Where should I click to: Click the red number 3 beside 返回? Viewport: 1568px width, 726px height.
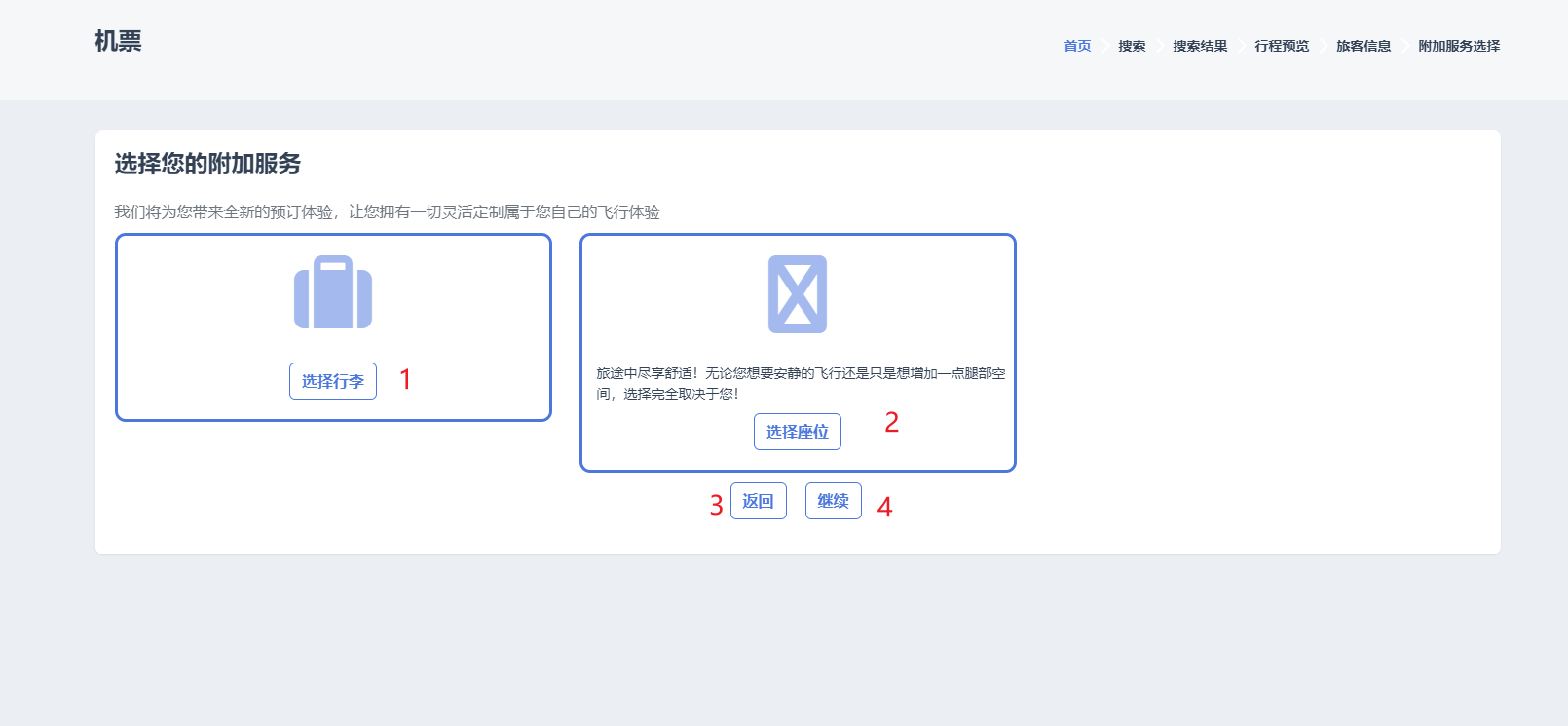coord(716,505)
